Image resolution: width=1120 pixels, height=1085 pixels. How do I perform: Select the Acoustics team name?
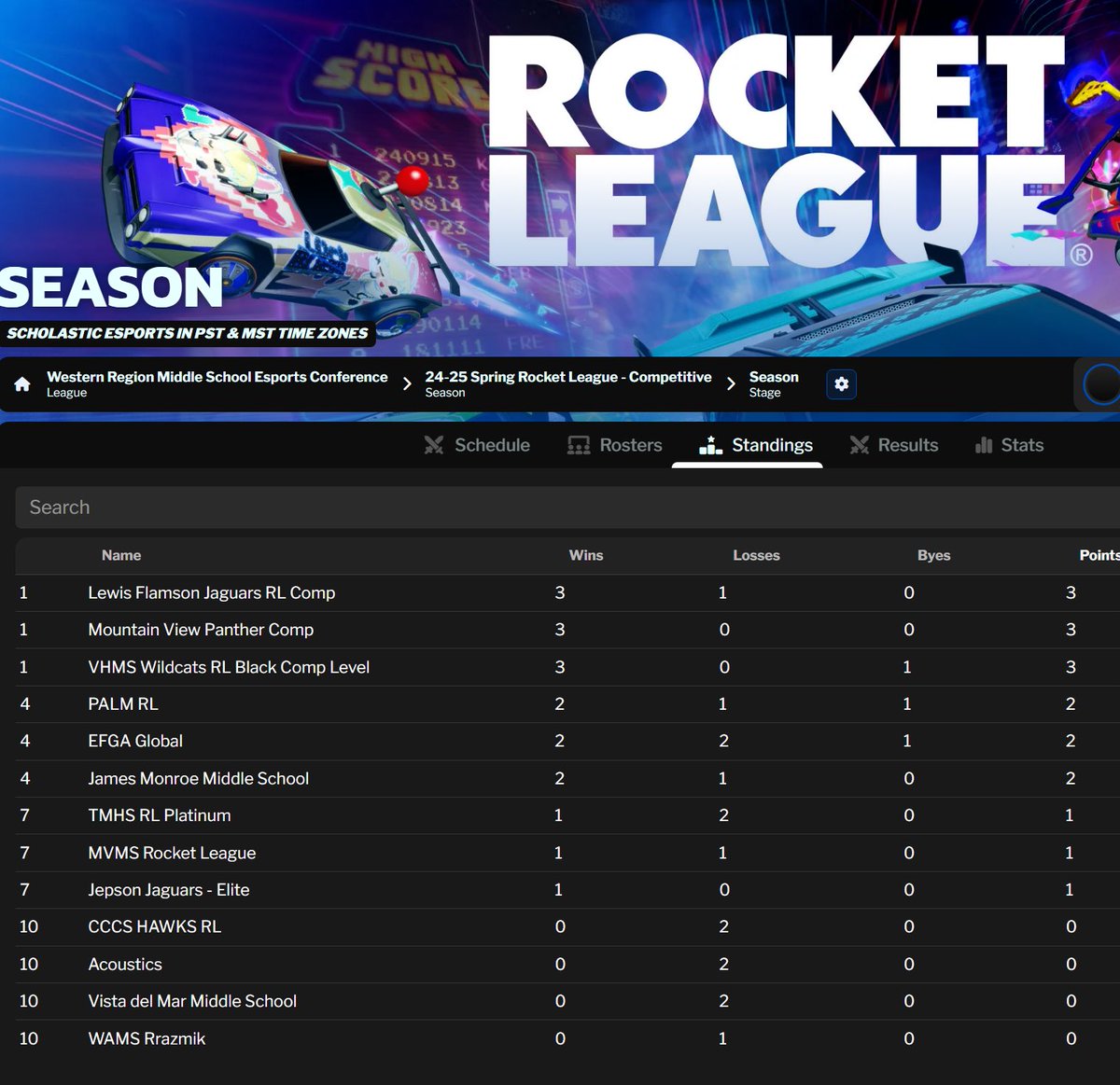pos(125,964)
